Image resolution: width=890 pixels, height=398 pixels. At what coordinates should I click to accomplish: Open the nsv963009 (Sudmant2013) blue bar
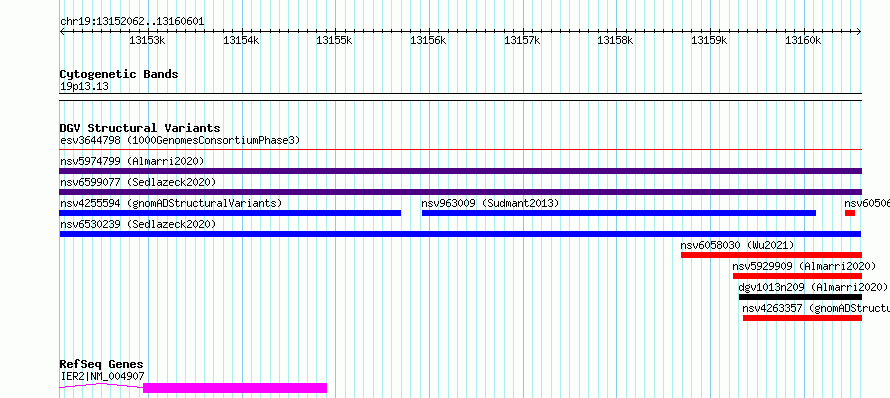click(619, 213)
